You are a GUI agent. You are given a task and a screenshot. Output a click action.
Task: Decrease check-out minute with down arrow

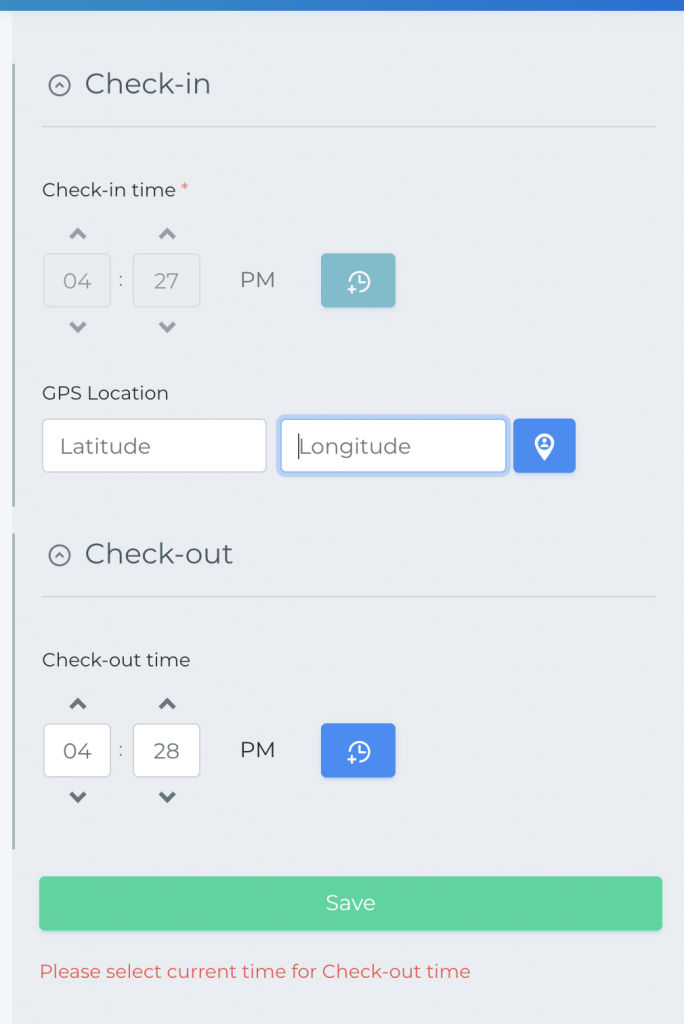click(x=167, y=797)
